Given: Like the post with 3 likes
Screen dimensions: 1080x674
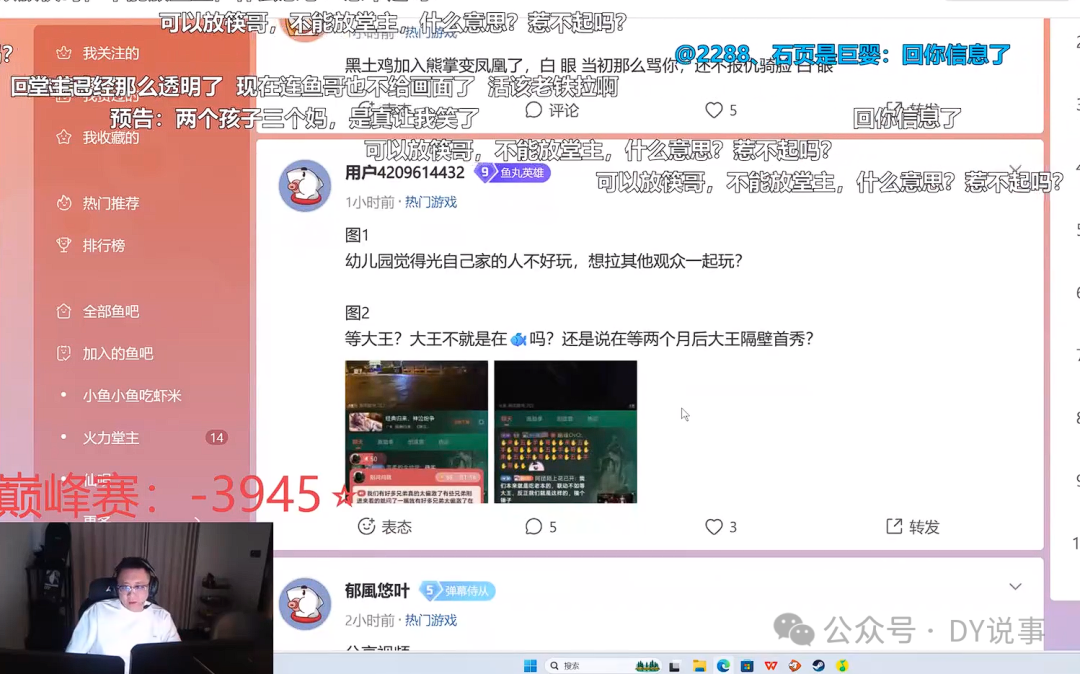Looking at the screenshot, I should pos(720,527).
